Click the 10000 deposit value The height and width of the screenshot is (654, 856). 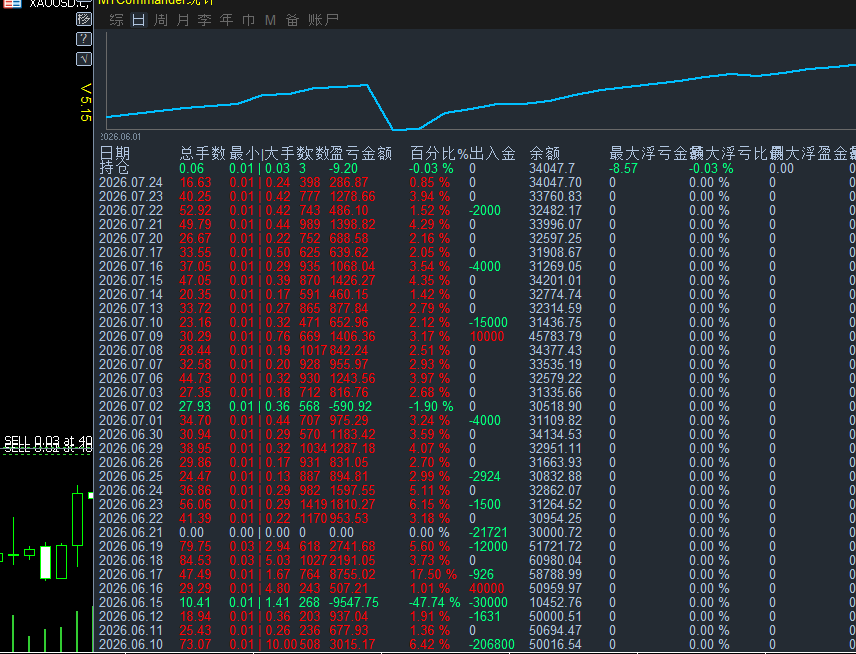click(487, 336)
